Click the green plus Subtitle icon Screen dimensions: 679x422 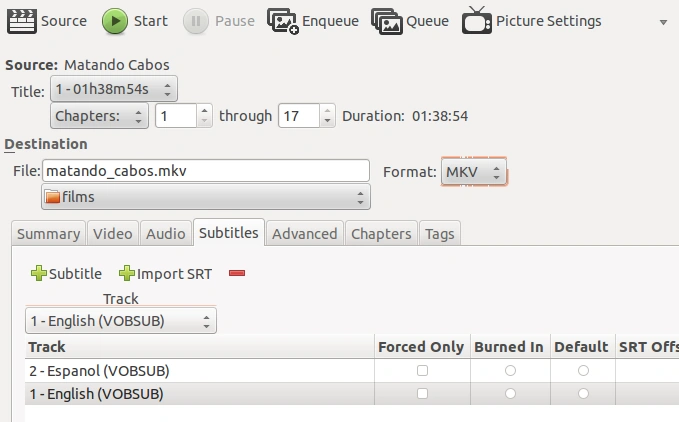[x=39, y=274]
